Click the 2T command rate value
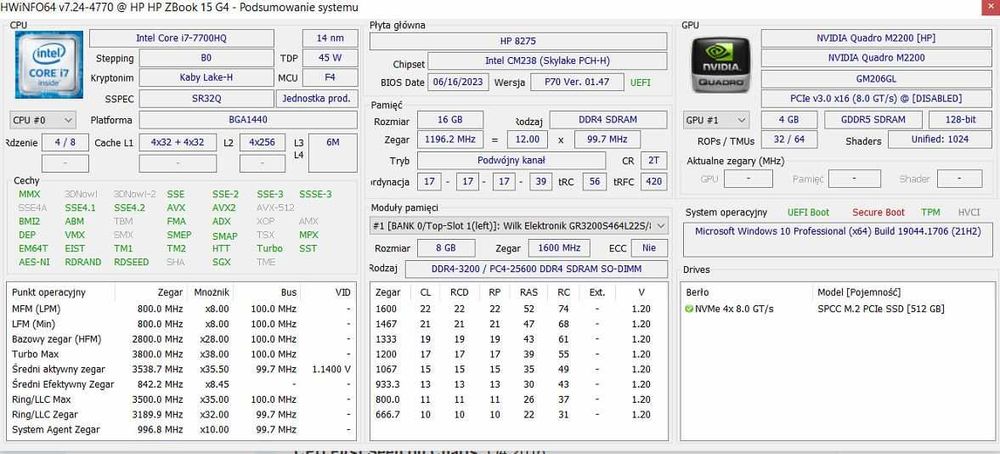Image resolution: width=1000 pixels, height=454 pixels. click(654, 161)
